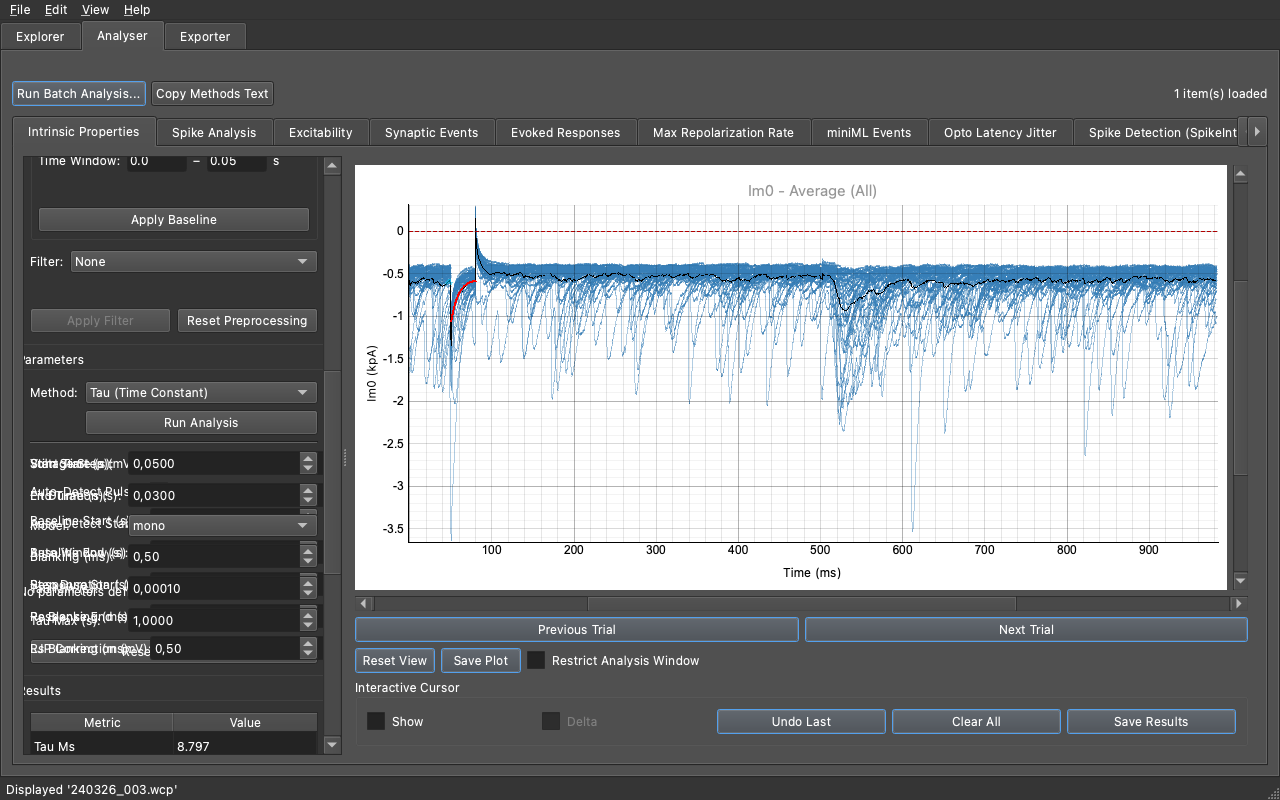
Task: Open the Edit menu
Action: point(56,9)
